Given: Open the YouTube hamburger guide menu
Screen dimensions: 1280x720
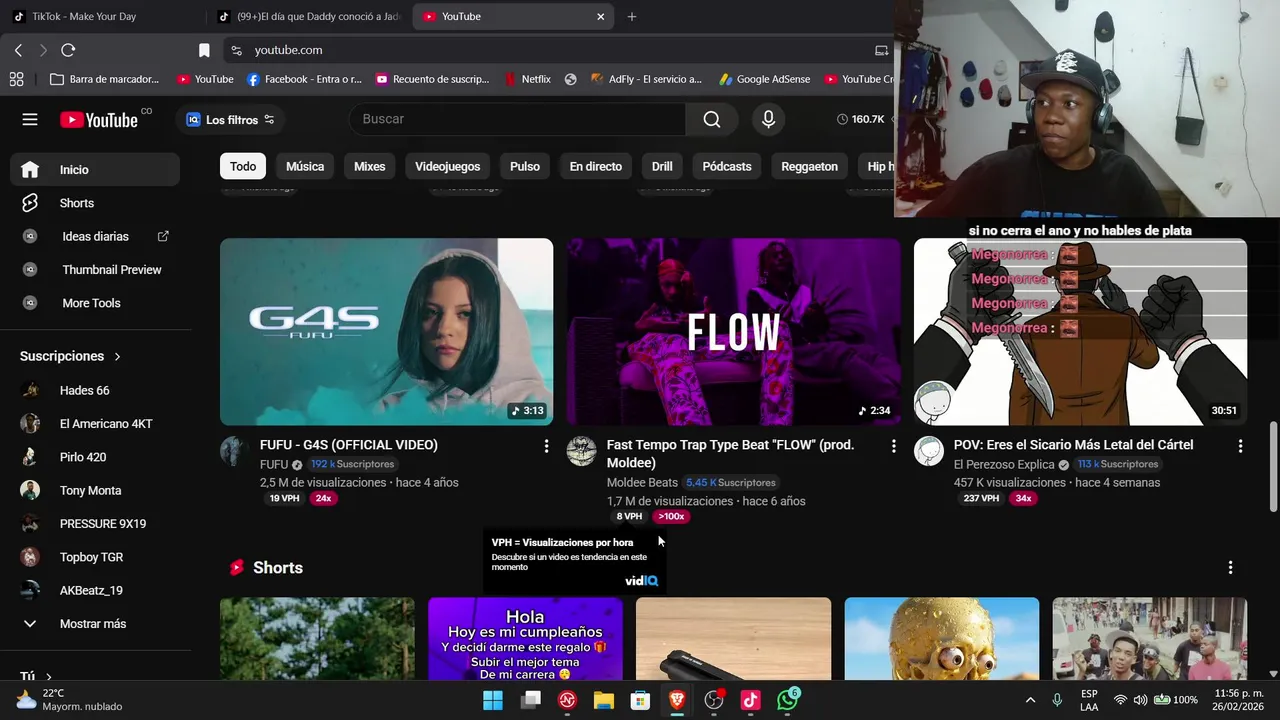Looking at the screenshot, I should tap(30, 120).
